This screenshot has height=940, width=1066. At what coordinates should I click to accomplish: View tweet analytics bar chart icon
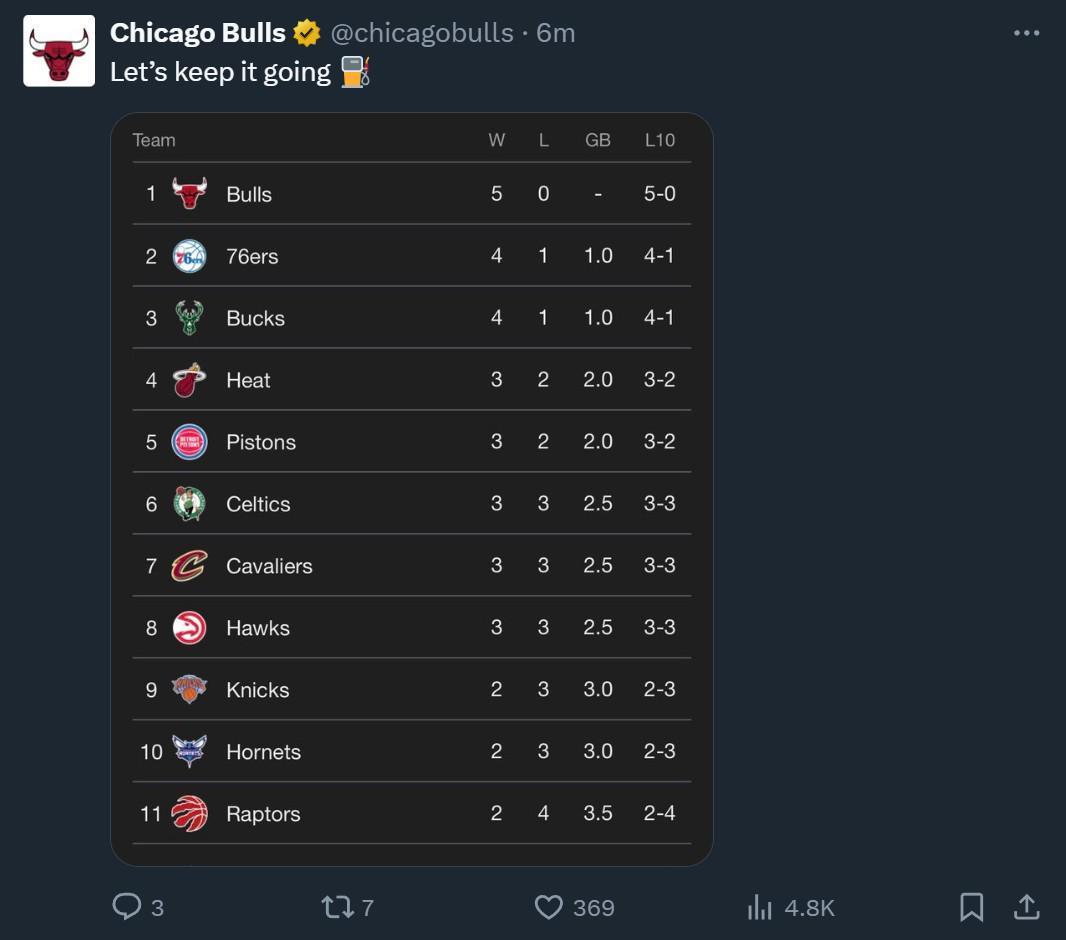[760, 907]
